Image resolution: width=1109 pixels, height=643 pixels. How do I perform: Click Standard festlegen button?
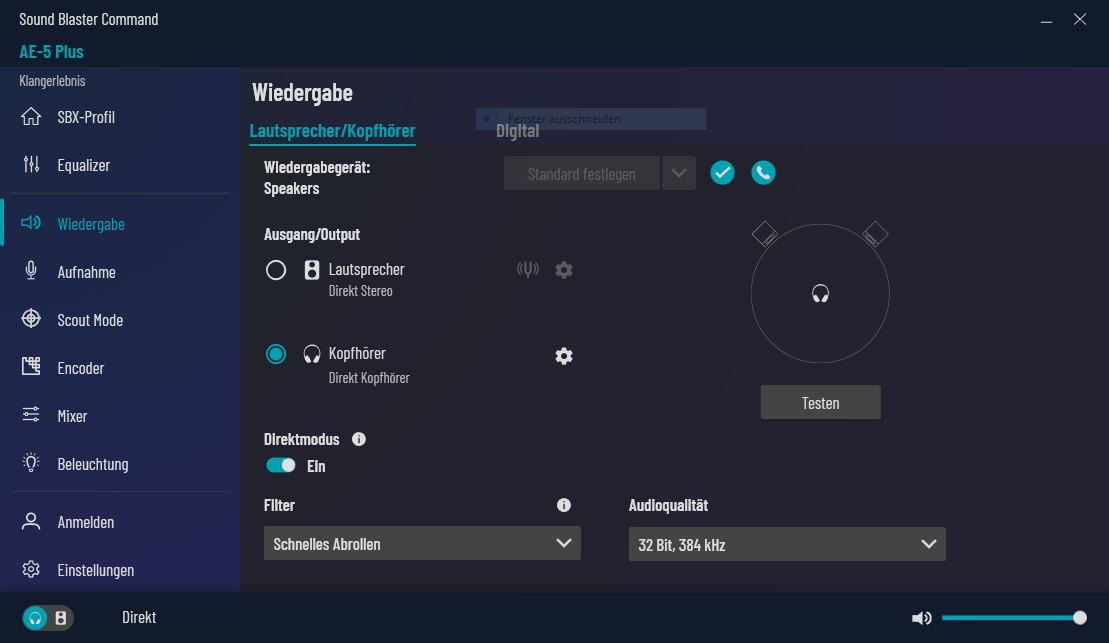pyautogui.click(x=581, y=173)
